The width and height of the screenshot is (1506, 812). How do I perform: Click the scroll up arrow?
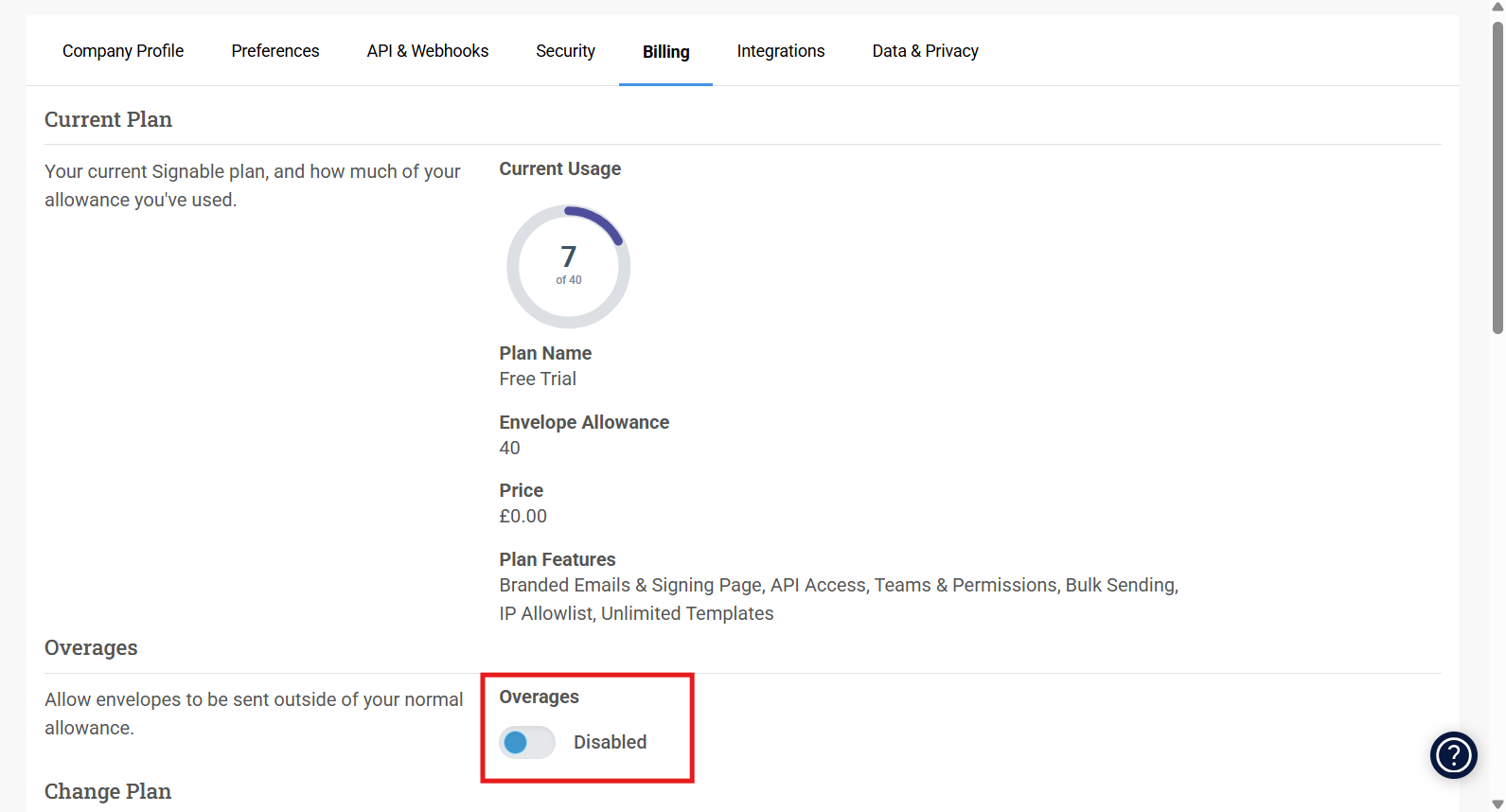click(x=1497, y=7)
